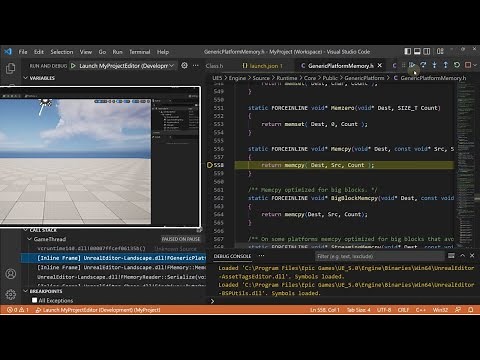Viewport: 480px width, 360px height.
Task: Open launch.json via the debug gear icon
Action: [184, 65]
